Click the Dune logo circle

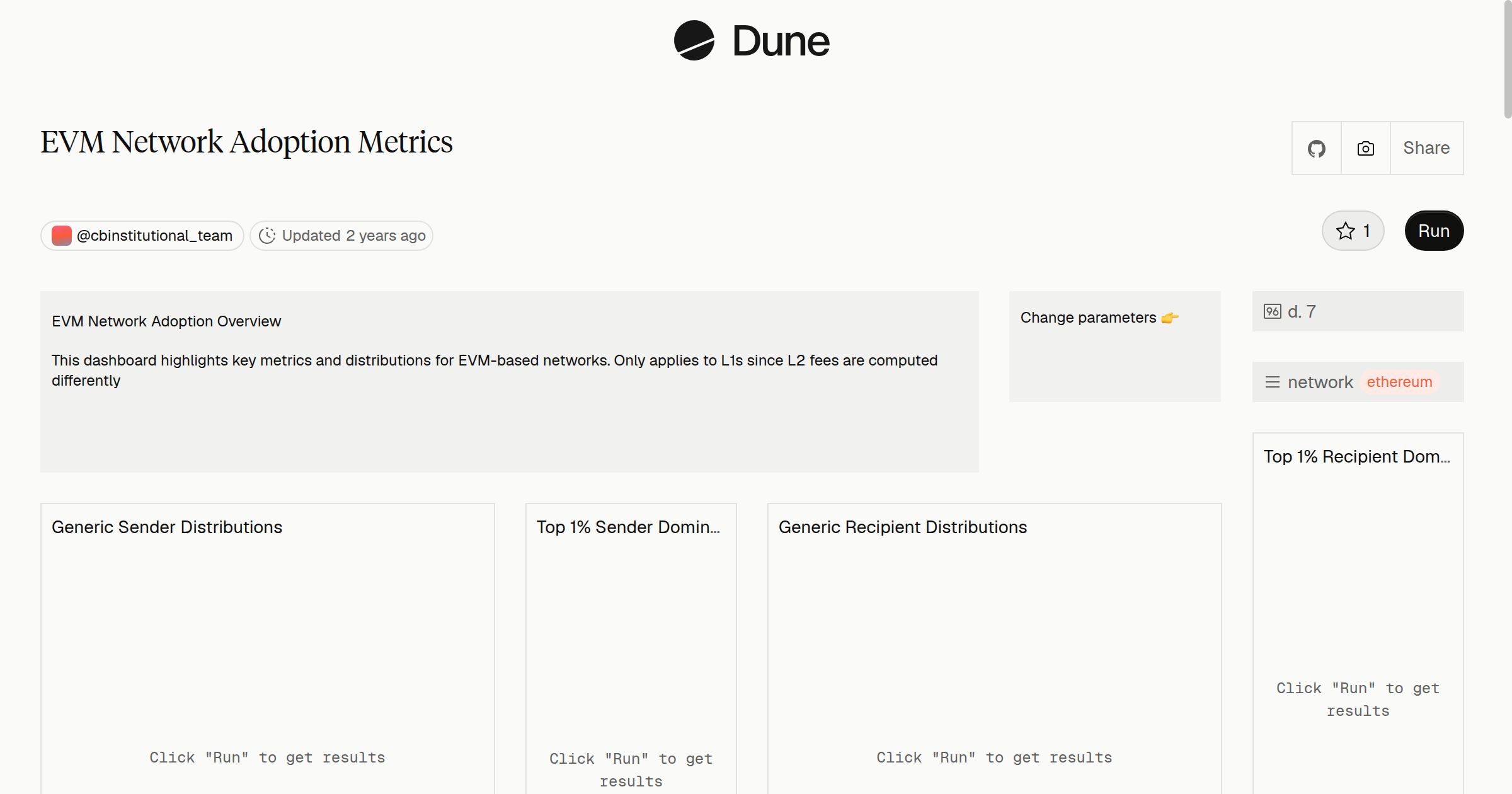[694, 41]
